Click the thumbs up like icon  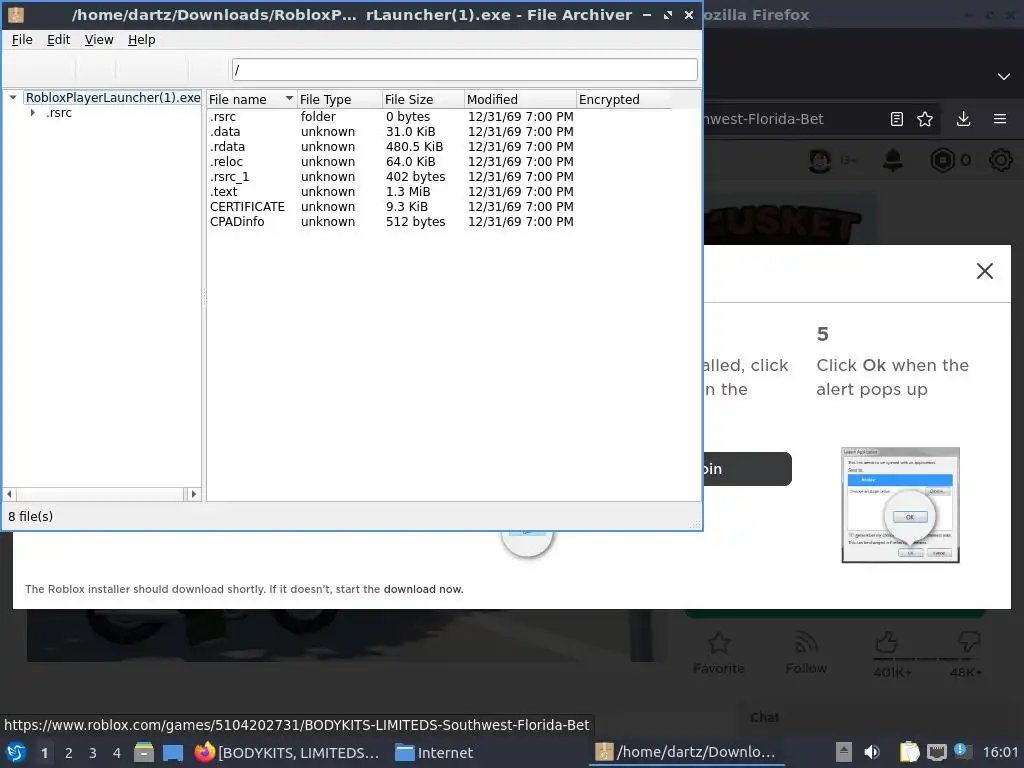886,643
